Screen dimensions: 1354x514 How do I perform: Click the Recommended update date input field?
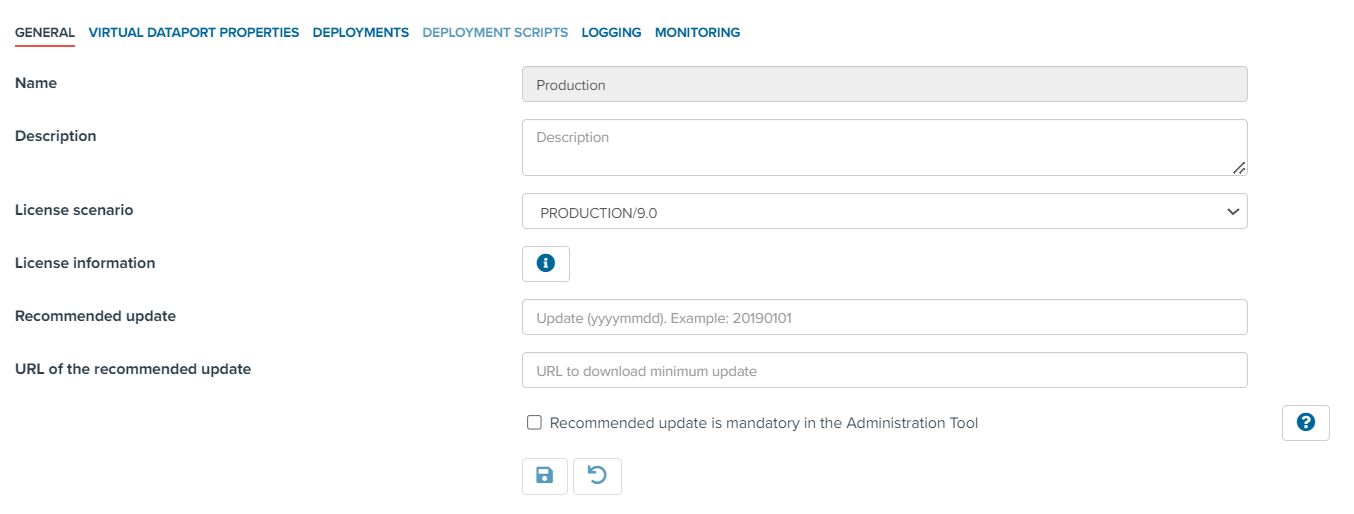pyautogui.click(x=885, y=317)
